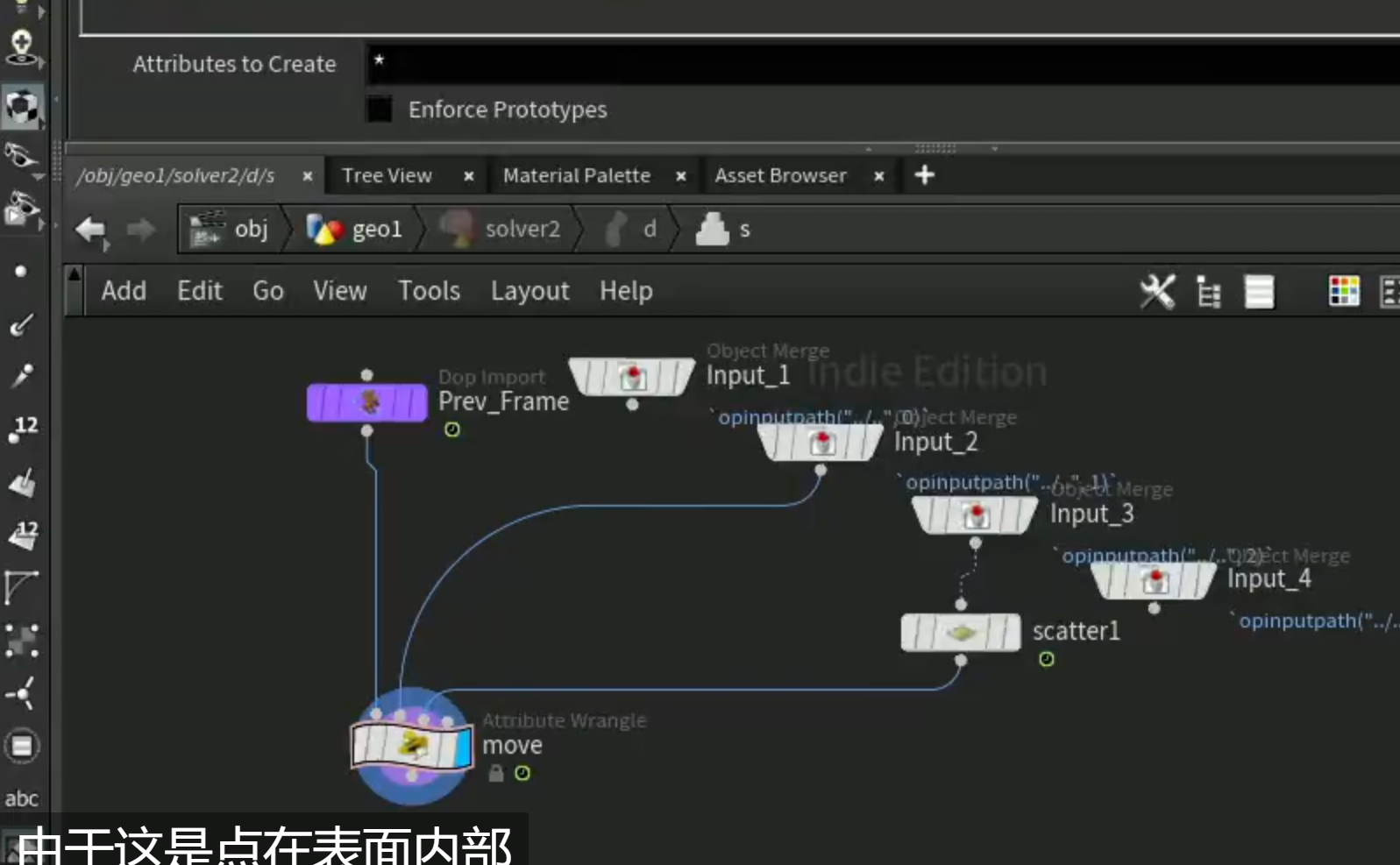Viewport: 1400px width, 865px height.
Task: Click the Input_1 Object Merge node
Action: point(632,377)
